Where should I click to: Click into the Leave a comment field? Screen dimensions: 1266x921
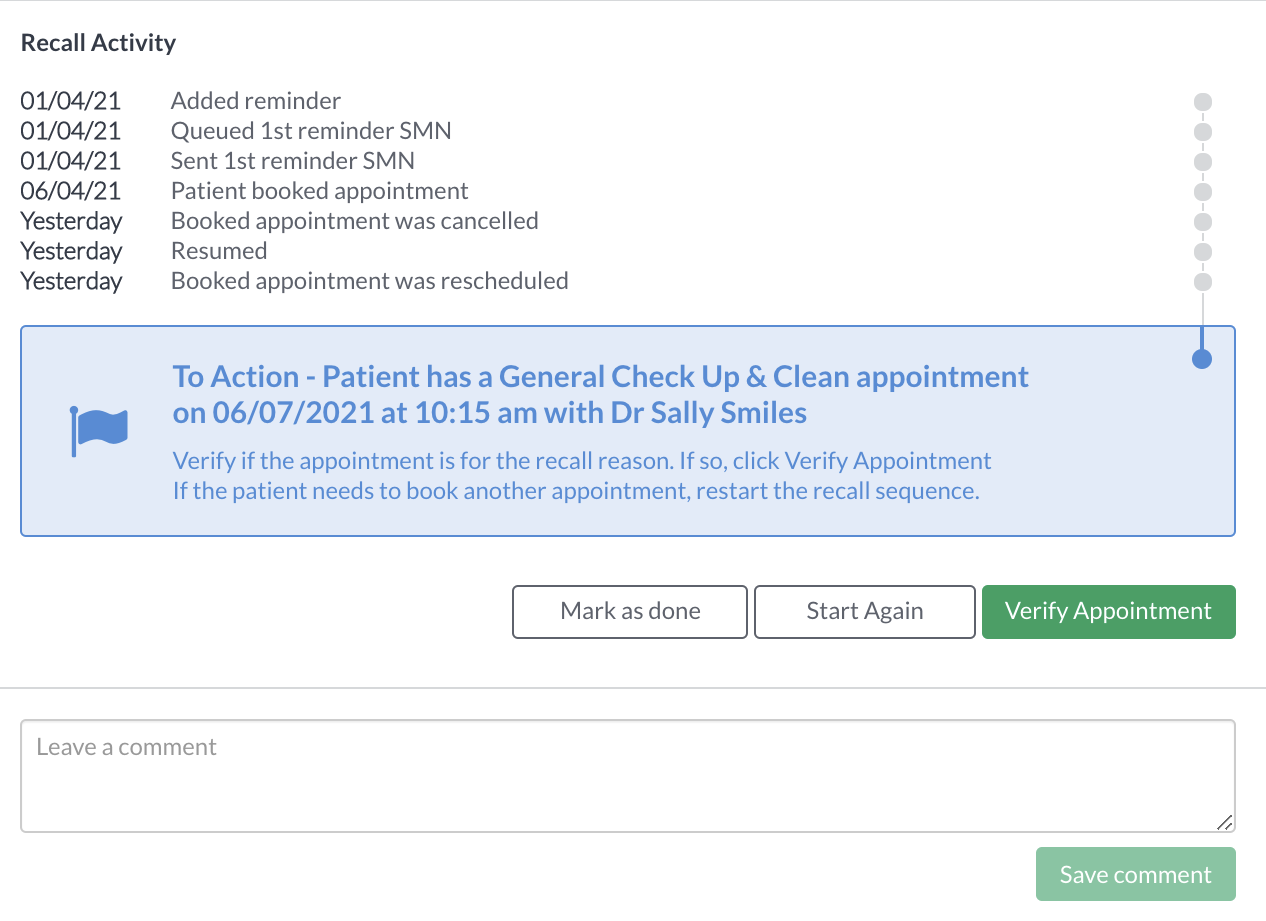[x=628, y=776]
